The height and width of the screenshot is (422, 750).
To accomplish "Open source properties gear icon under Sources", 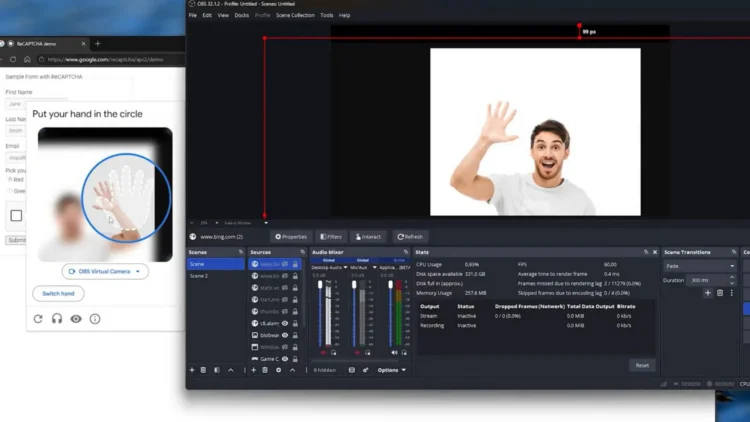I will pos(278,370).
